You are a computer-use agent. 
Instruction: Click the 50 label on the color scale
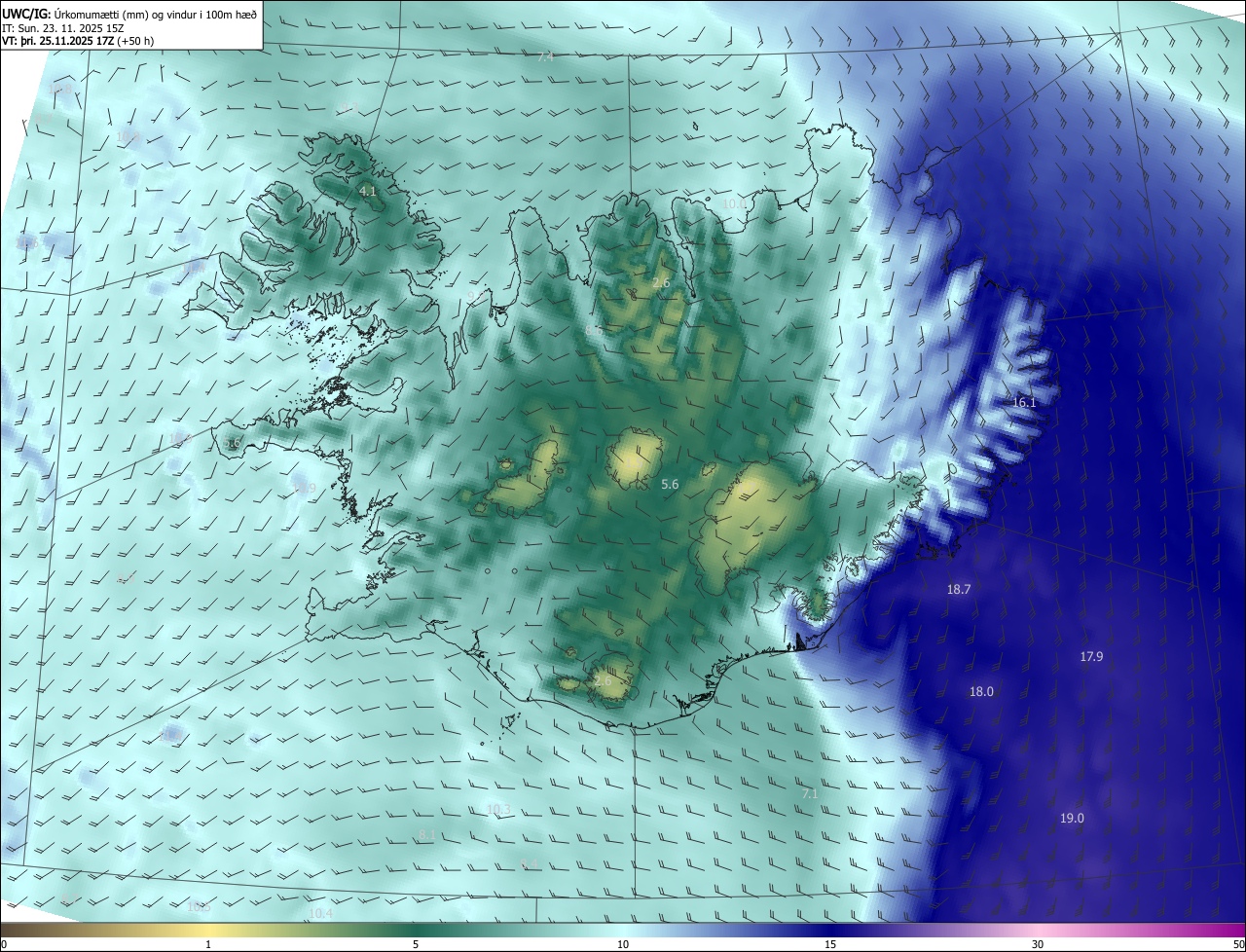(x=1238, y=944)
